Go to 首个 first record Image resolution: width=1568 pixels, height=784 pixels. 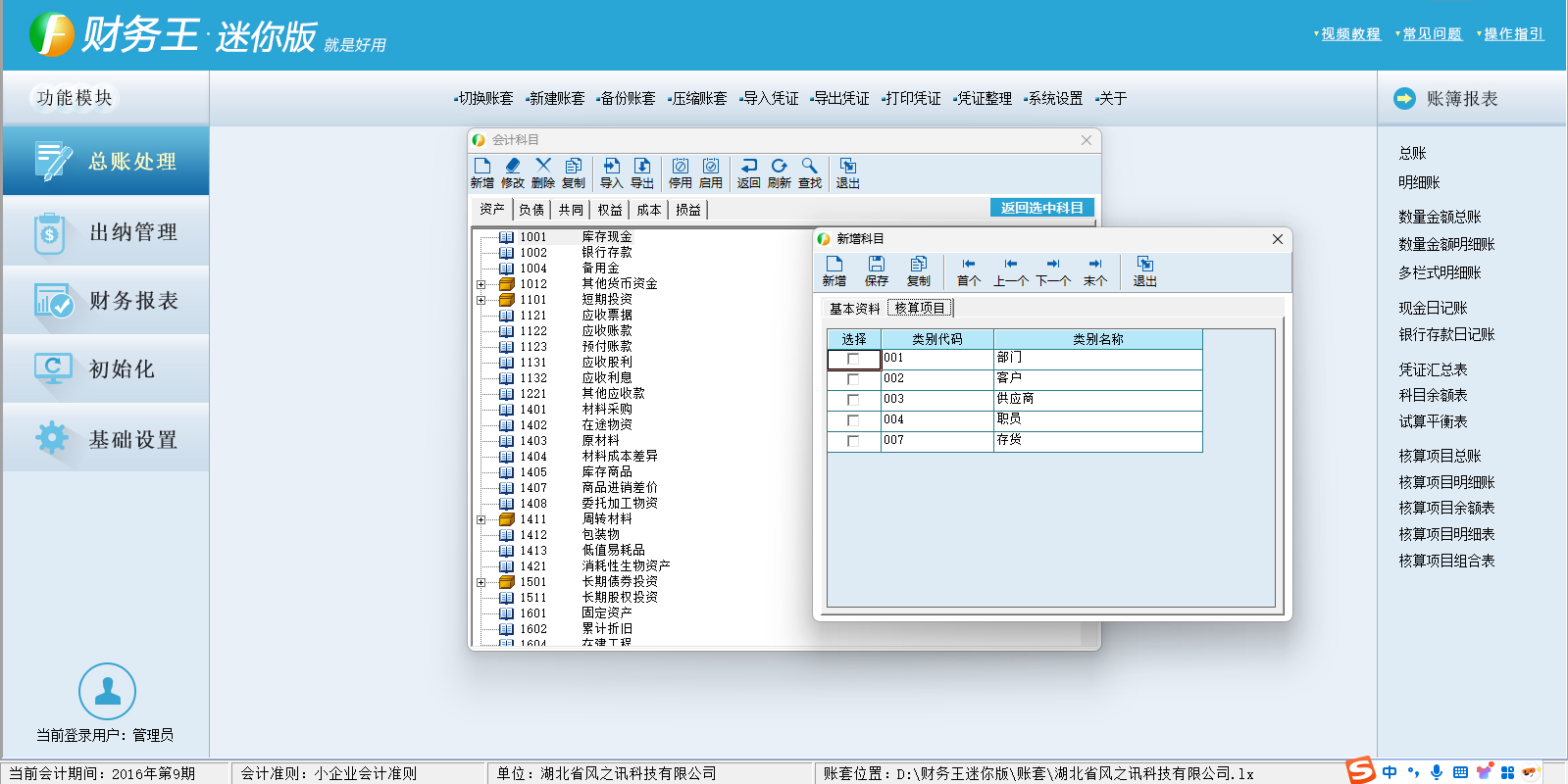969,270
